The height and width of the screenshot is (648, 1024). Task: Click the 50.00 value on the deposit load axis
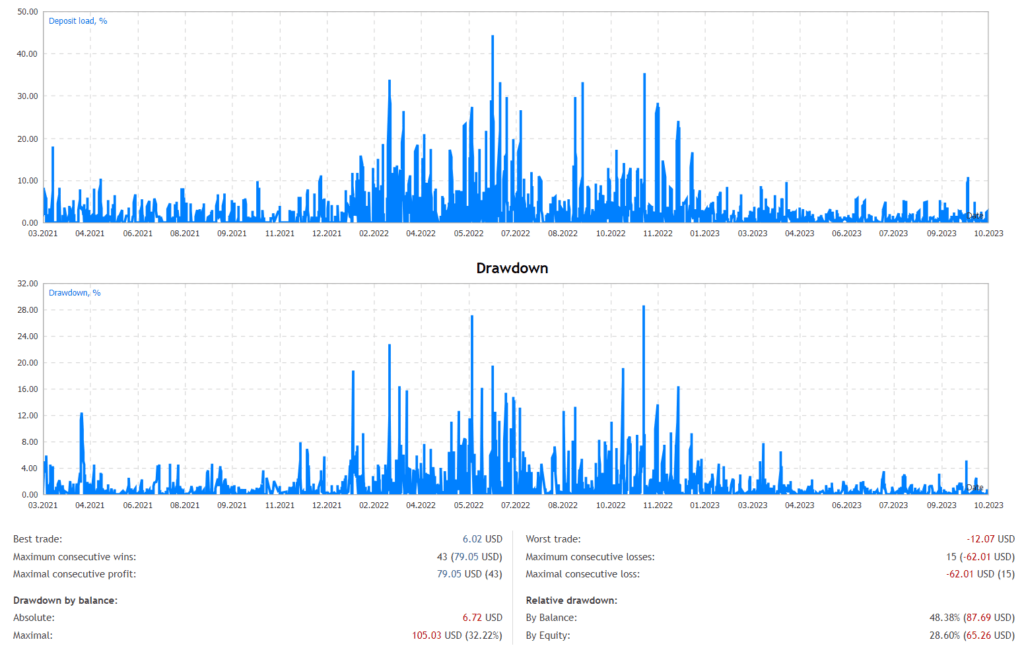(28, 12)
